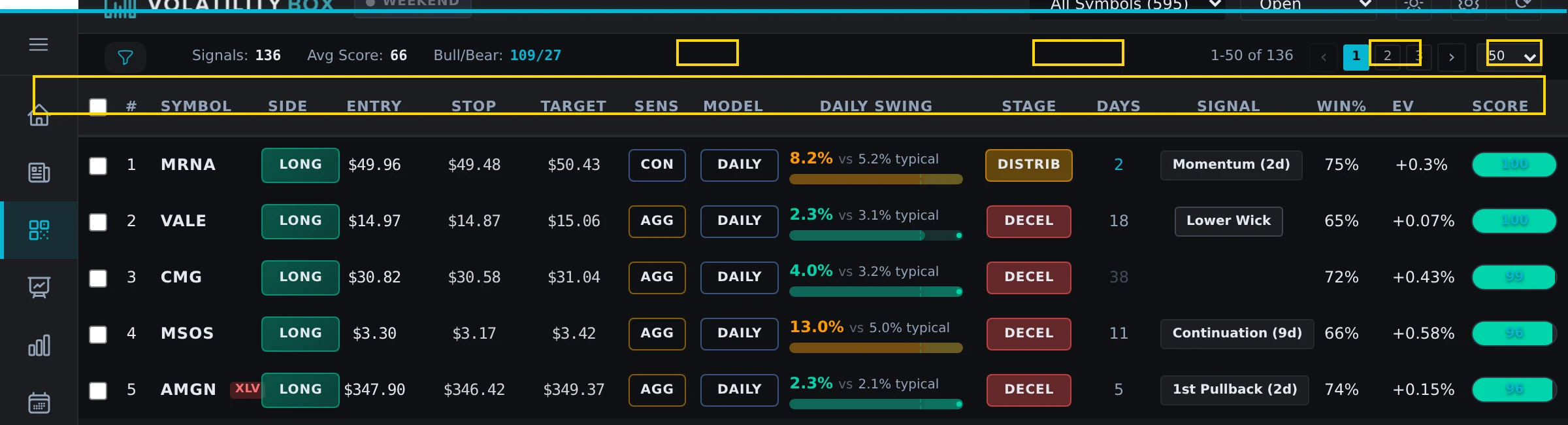
Task: Go to page 1 of results
Action: tap(1356, 57)
